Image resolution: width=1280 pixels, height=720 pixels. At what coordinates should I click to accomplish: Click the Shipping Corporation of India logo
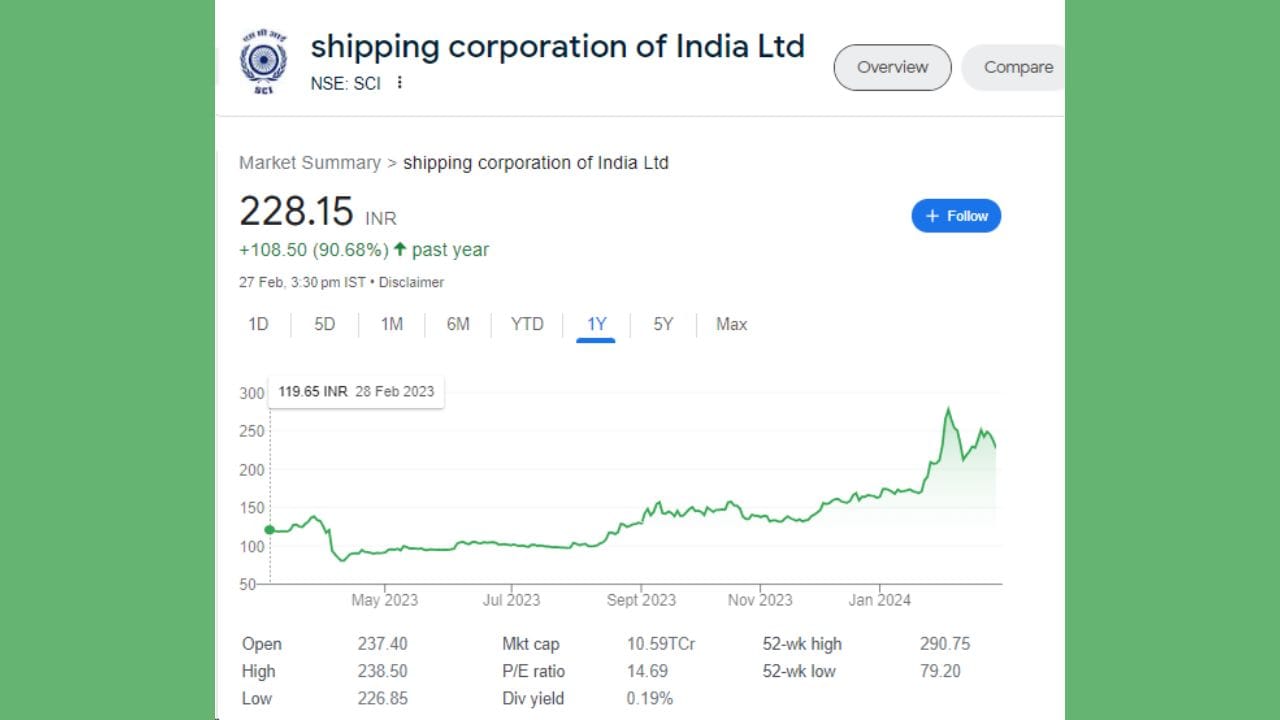[x=263, y=63]
